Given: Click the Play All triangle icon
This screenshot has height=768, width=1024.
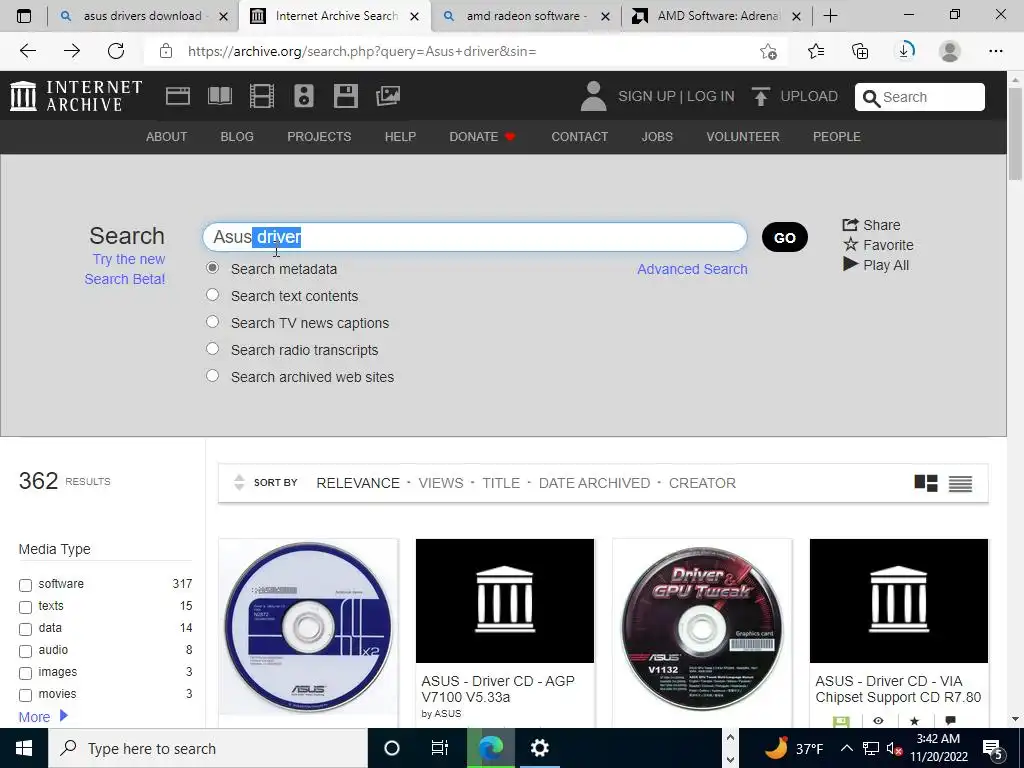Looking at the screenshot, I should (x=850, y=264).
